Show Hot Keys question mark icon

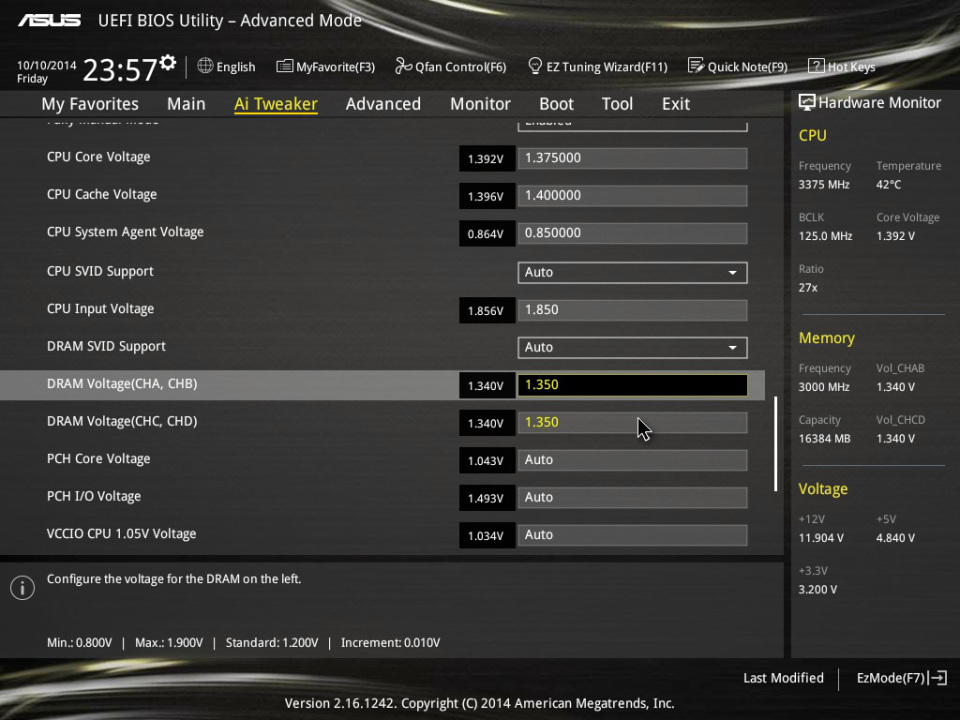tap(816, 66)
